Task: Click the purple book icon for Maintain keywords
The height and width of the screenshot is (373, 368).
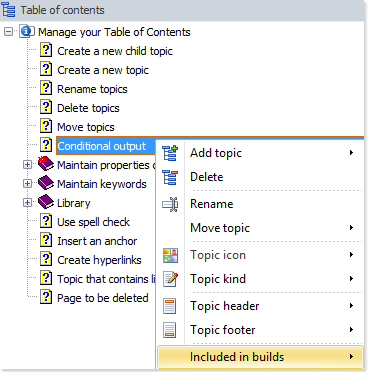Action: pyautogui.click(x=46, y=183)
